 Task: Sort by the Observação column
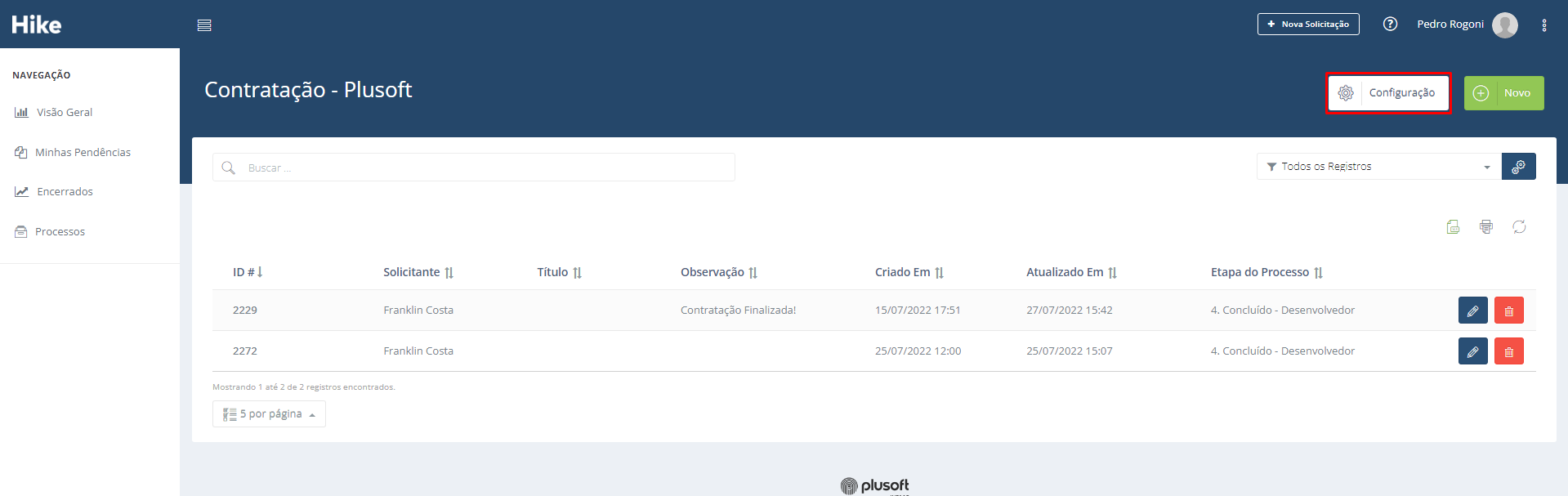tap(719, 272)
